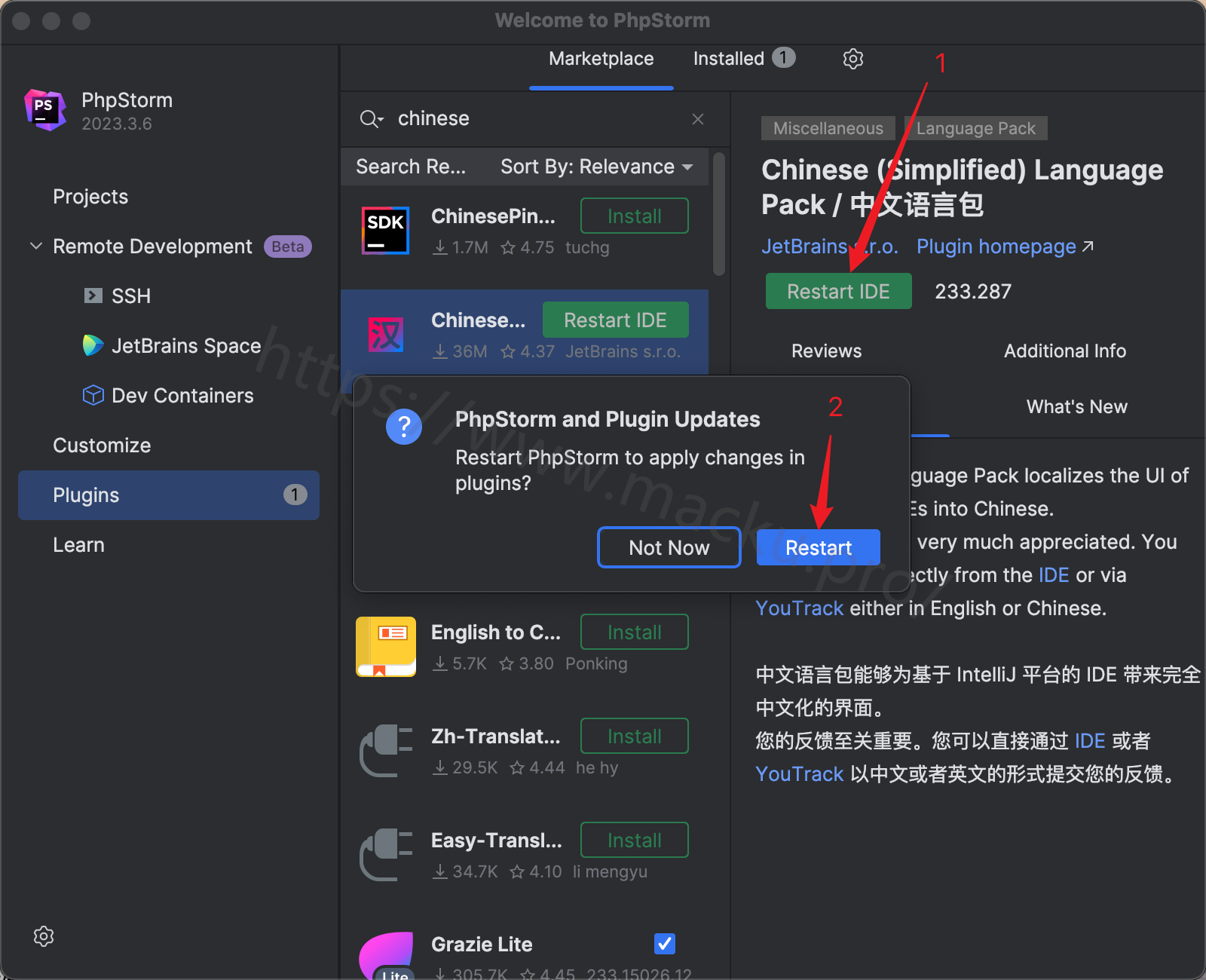
Task: Install the Zh-Translate plugin
Action: (x=635, y=737)
